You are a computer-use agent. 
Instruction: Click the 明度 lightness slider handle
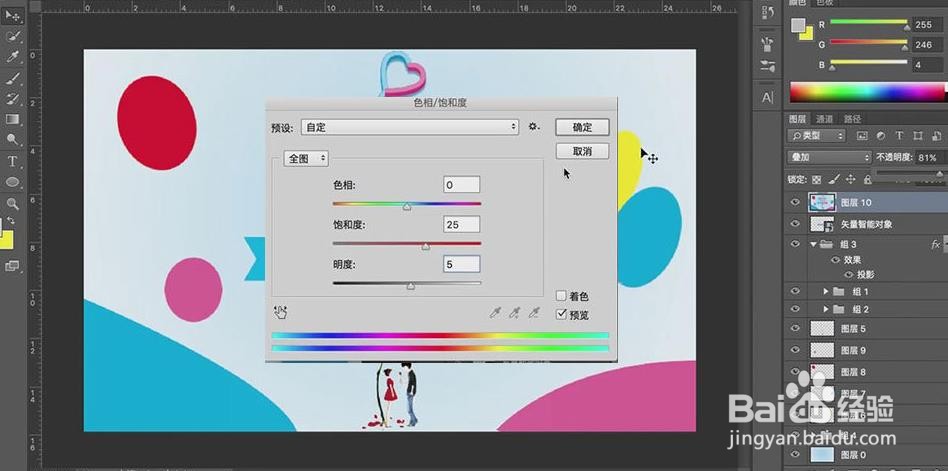[x=411, y=286]
